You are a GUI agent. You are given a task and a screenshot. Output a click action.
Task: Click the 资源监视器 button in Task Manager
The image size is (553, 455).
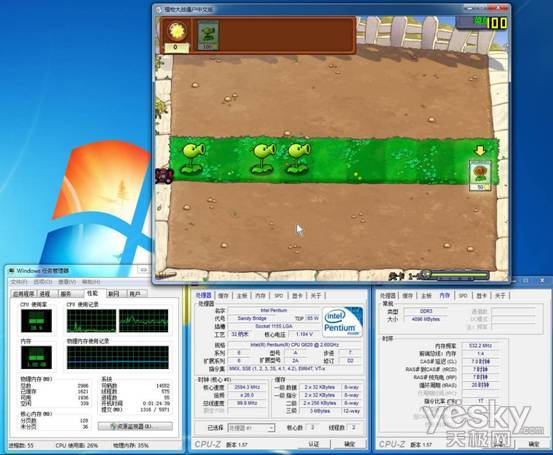tap(135, 426)
